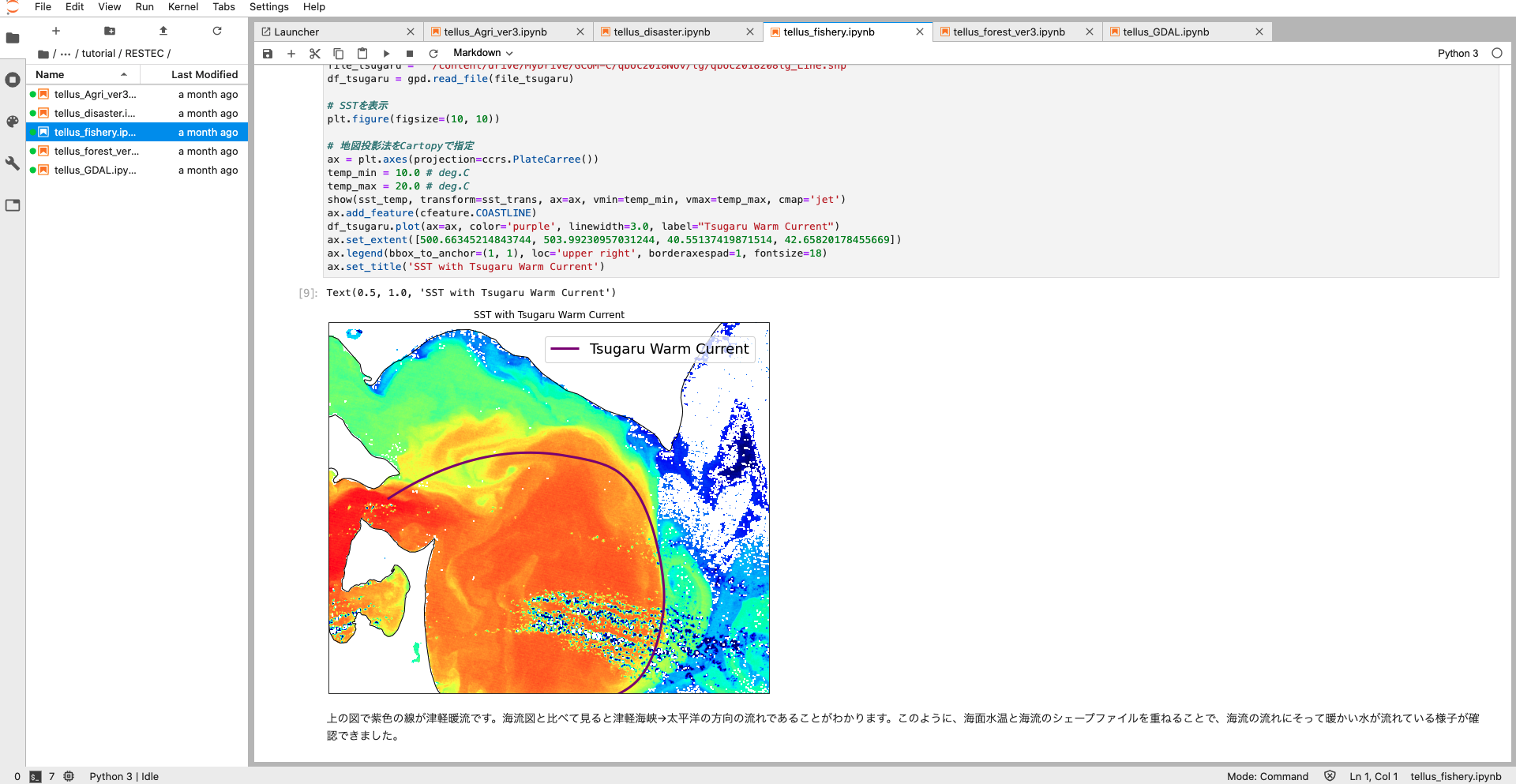Screen dimensions: 1516x784
Task: Select tellus_Agri_ver3 file in browser
Action: pos(137,94)
